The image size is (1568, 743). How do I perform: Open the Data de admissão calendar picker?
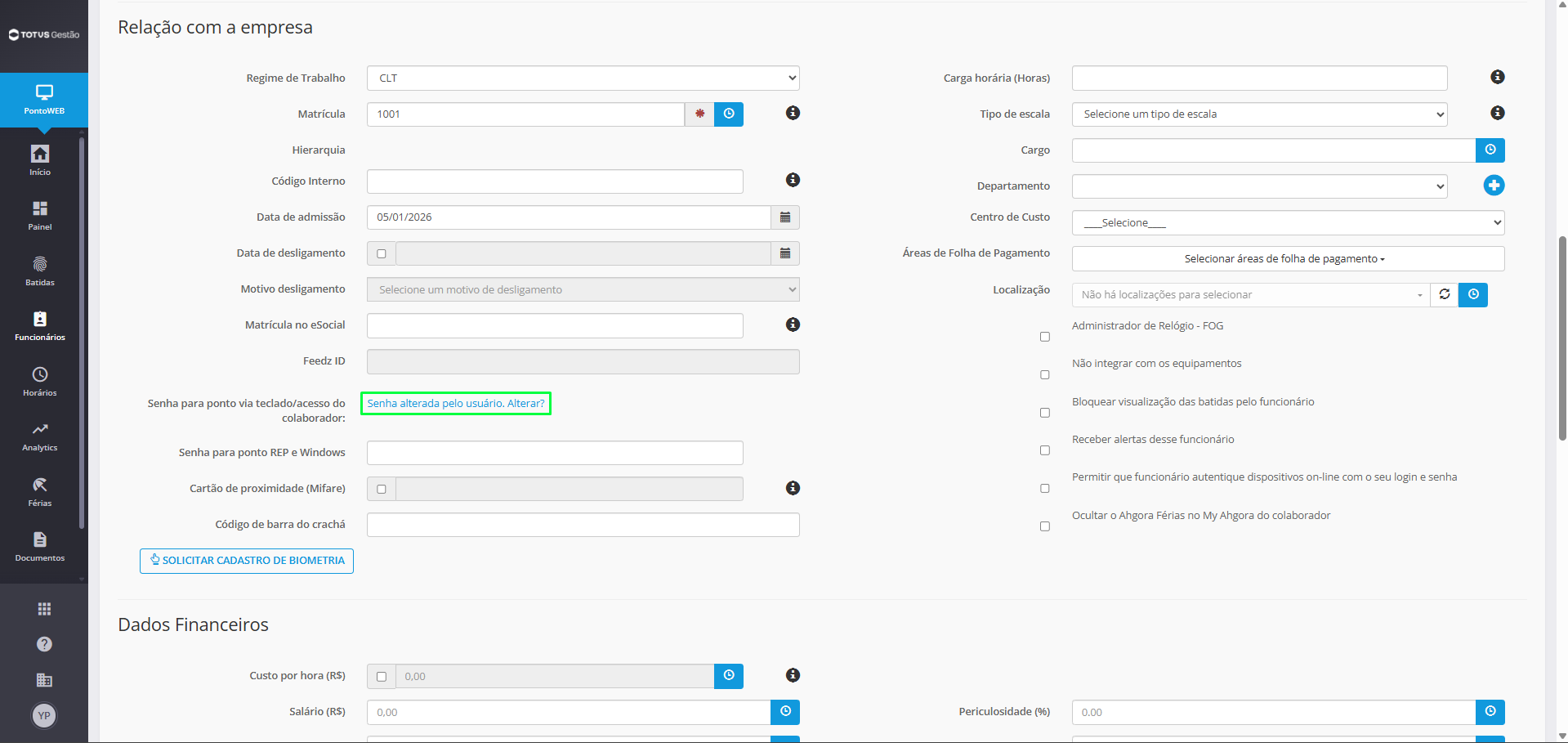coord(785,217)
